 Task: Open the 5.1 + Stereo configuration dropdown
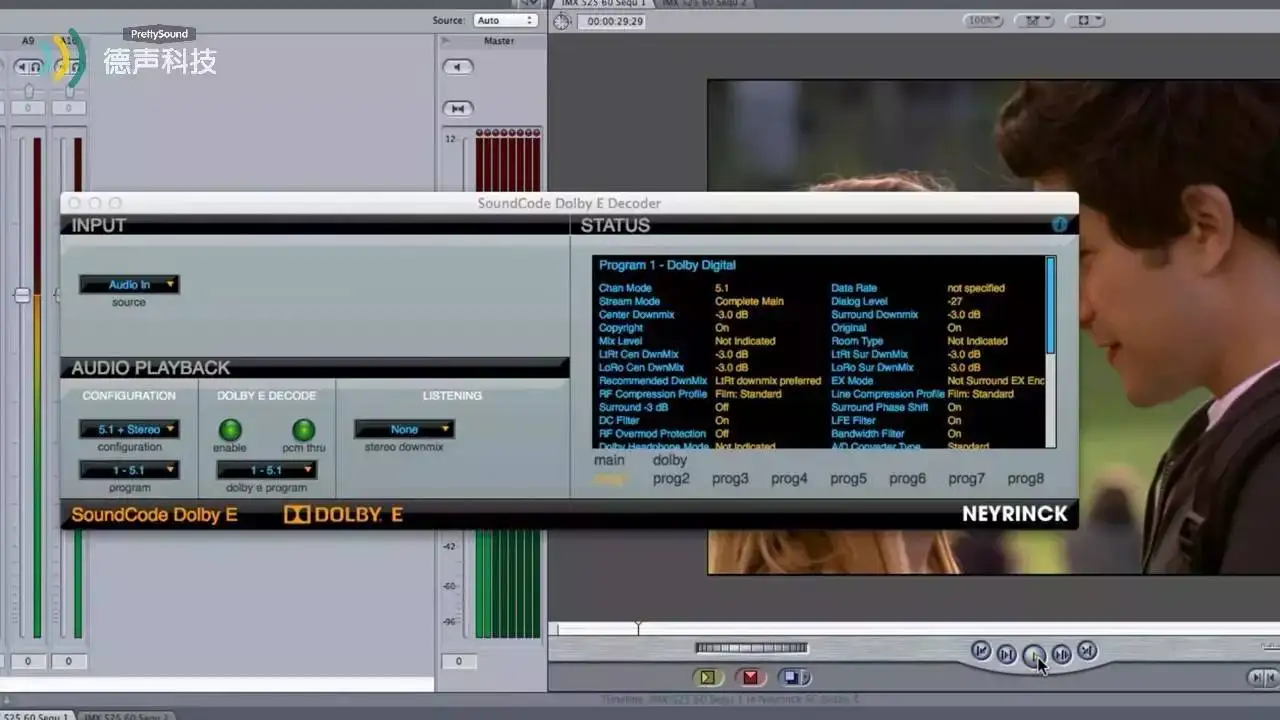click(129, 428)
